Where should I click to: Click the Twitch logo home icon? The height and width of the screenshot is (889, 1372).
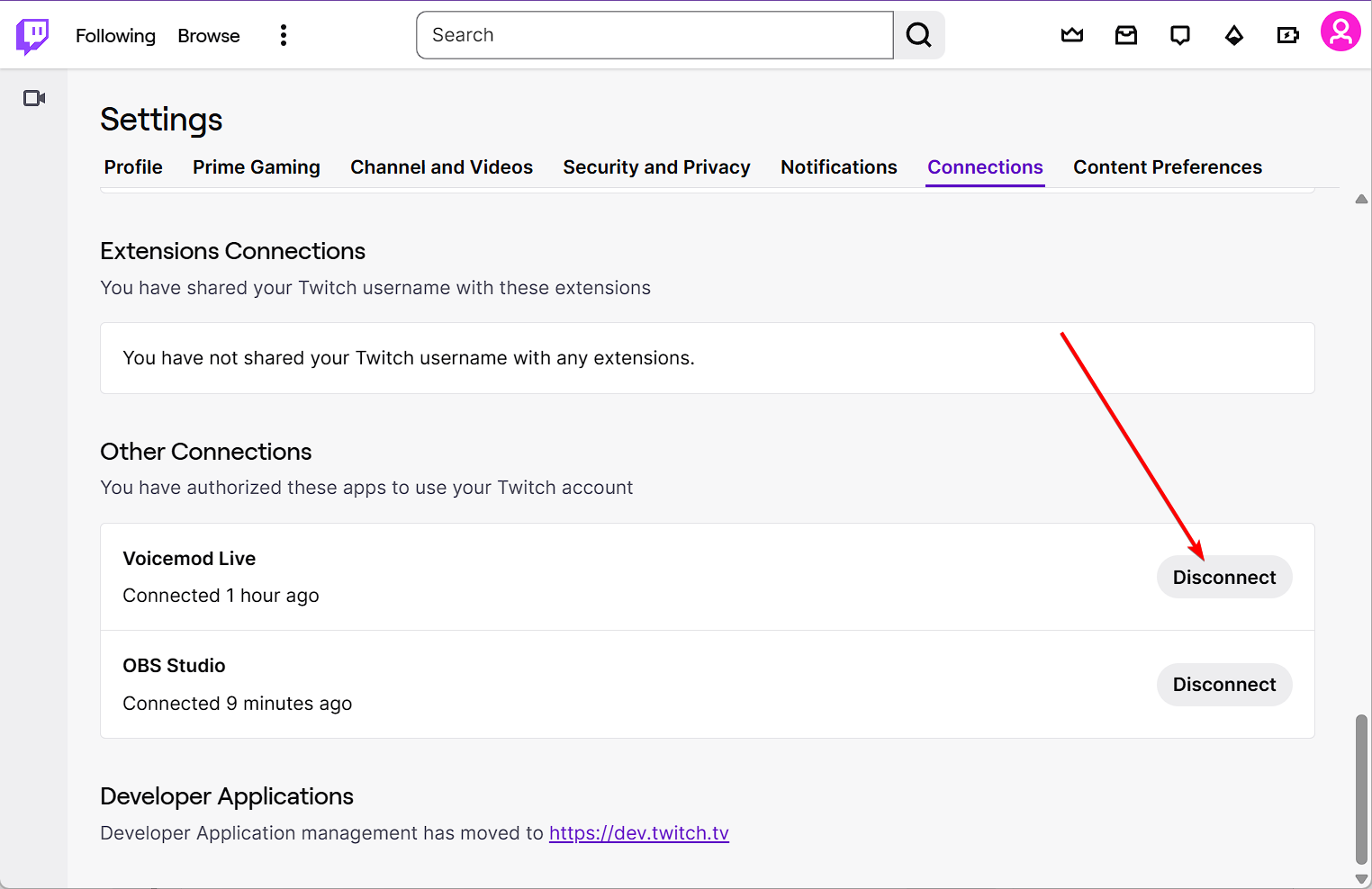[x=32, y=36]
